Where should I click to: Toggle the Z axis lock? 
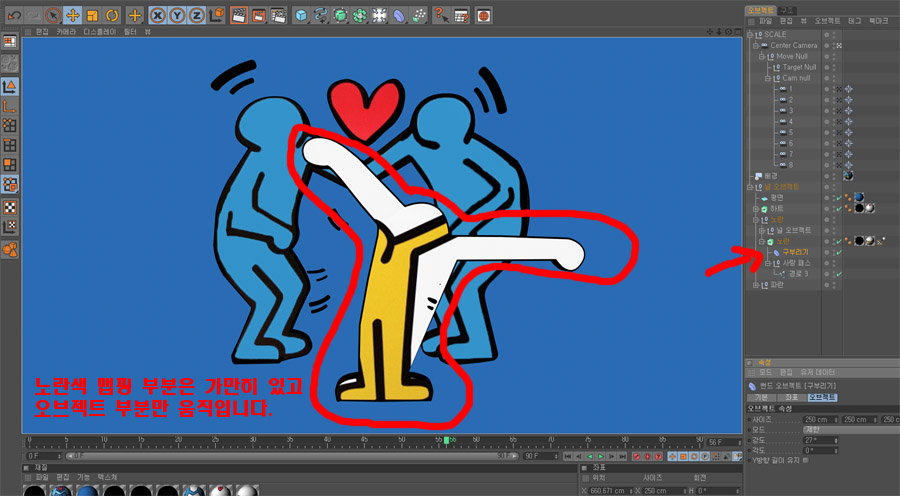[x=197, y=16]
